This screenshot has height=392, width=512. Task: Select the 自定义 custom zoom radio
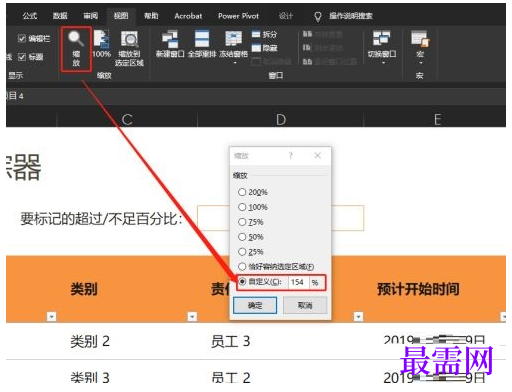pos(242,282)
